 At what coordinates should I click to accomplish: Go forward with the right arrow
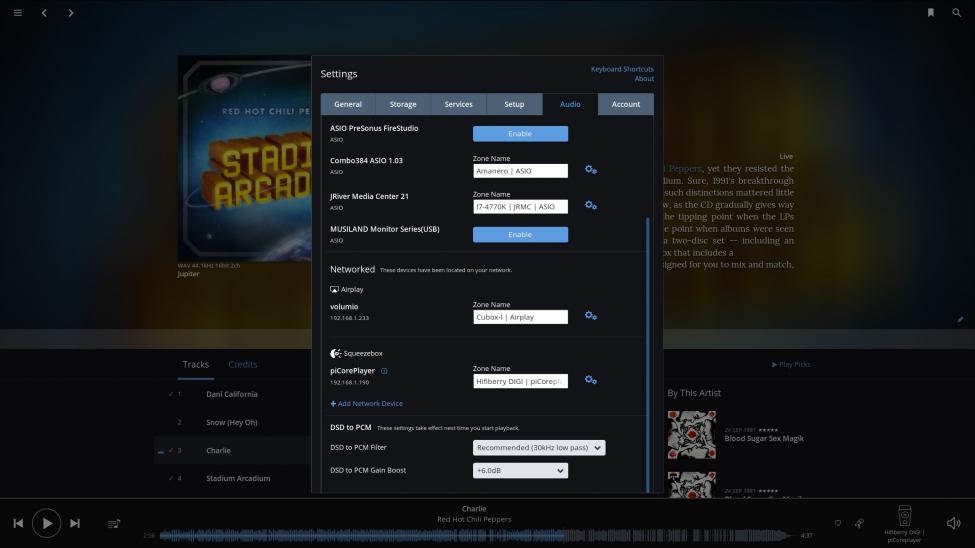[x=71, y=12]
